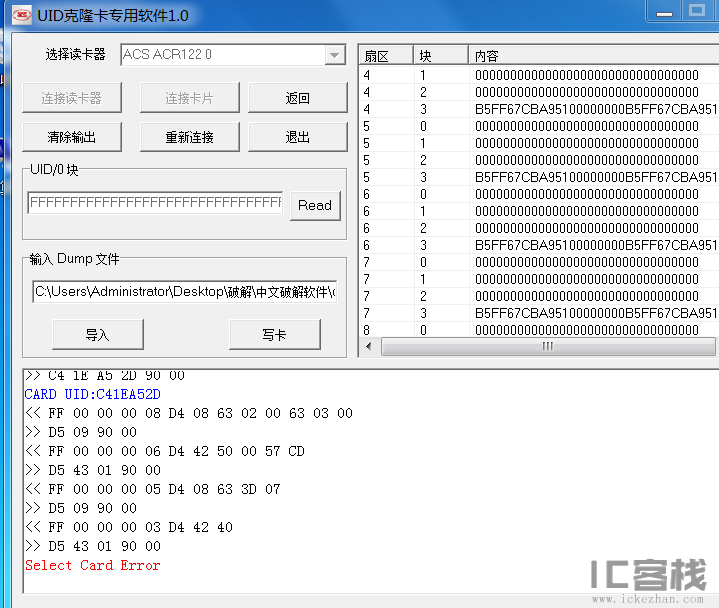Viewport: 719px width, 608px height.
Task: Open the card reader selection dropdown
Action: (335, 55)
